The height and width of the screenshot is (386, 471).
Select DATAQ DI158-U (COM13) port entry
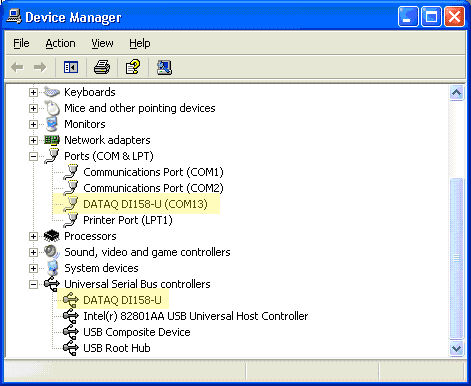(145, 204)
